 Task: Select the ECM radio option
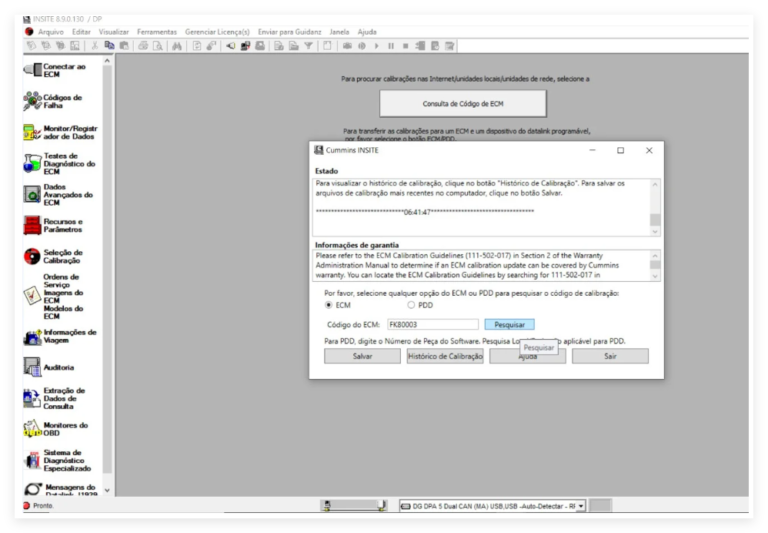pyautogui.click(x=329, y=305)
